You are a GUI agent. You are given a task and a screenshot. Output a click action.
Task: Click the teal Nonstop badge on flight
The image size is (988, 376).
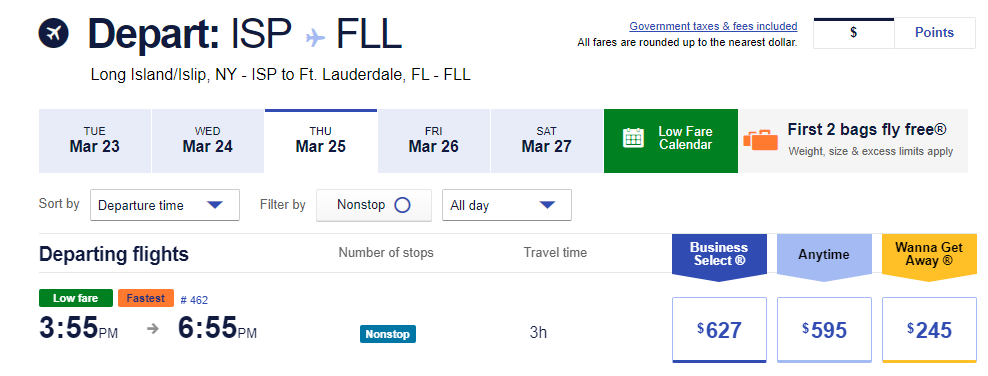point(388,334)
